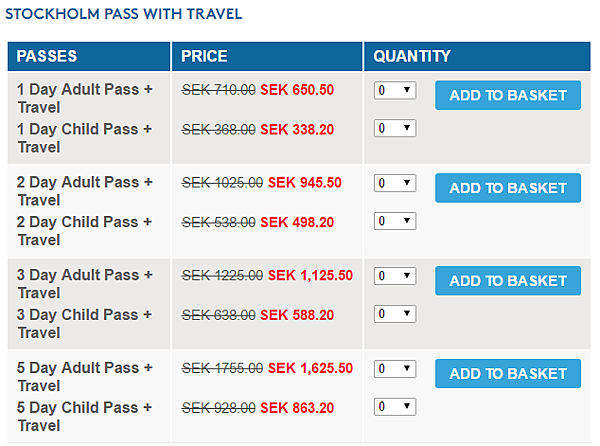Viewport: 600px width, 446px height.
Task: Select the 3 Day Child Pass + Travel label
Action: [85, 324]
